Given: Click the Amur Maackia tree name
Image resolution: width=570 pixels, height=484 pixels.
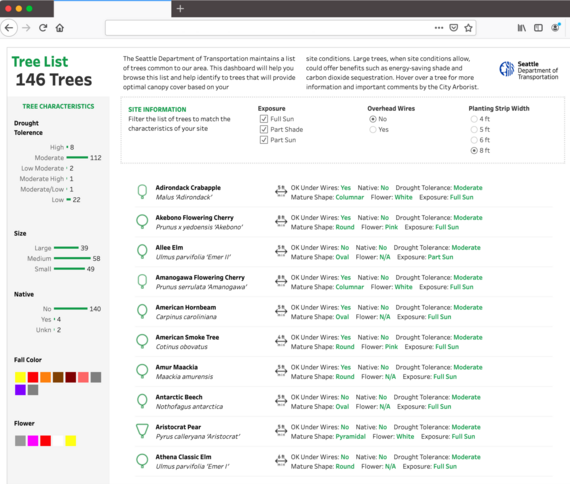Looking at the screenshot, I should pyautogui.click(x=177, y=367).
